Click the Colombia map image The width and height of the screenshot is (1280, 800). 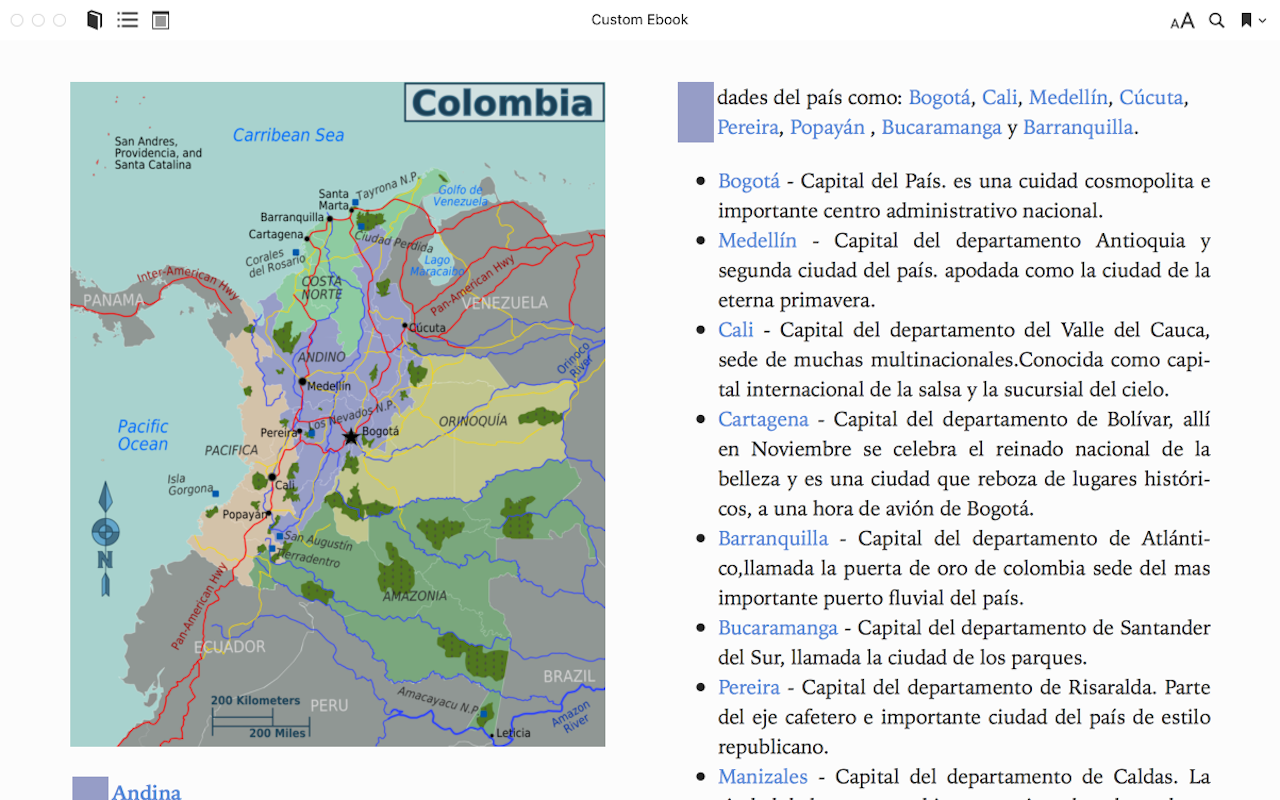pyautogui.click(x=337, y=414)
